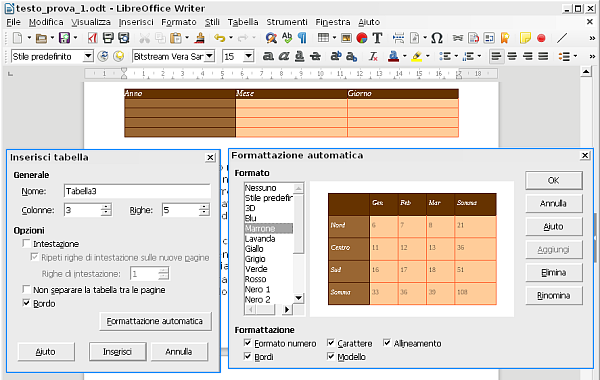600x380 pixels.
Task: Click the Insert Table icon
Action: click(x=323, y=38)
